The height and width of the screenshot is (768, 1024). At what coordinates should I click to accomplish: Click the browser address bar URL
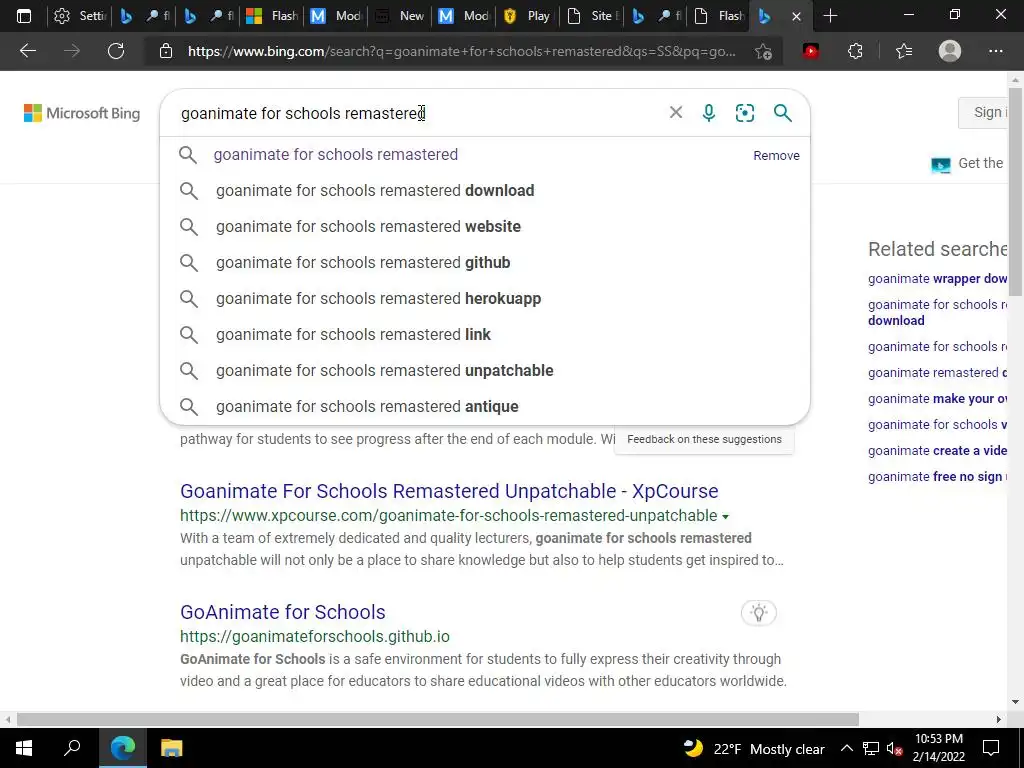(x=461, y=51)
